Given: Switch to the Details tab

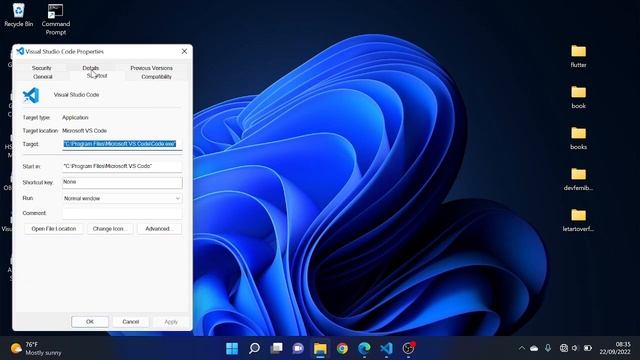Looking at the screenshot, I should point(91,68).
